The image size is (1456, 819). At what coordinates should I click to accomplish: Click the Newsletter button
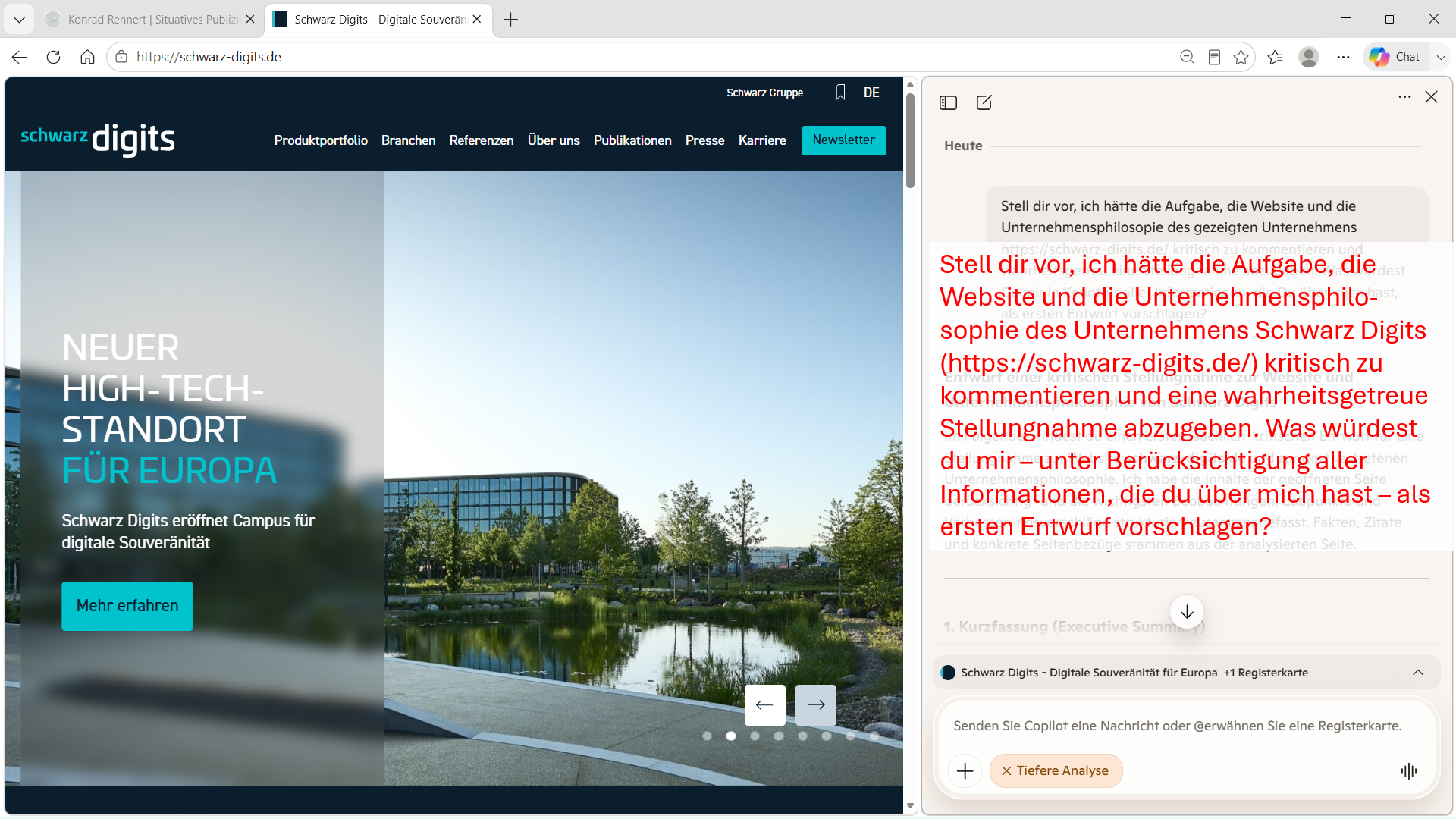843,140
